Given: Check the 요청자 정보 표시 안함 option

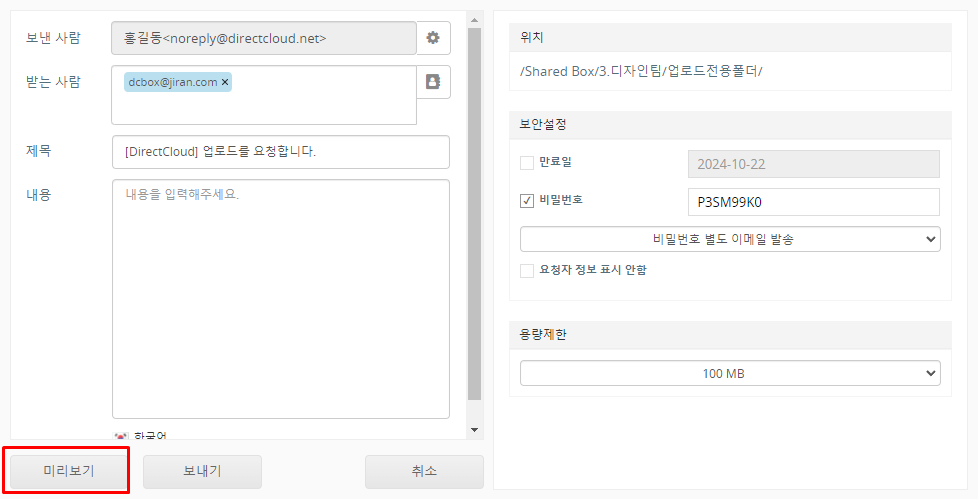Looking at the screenshot, I should [x=527, y=270].
